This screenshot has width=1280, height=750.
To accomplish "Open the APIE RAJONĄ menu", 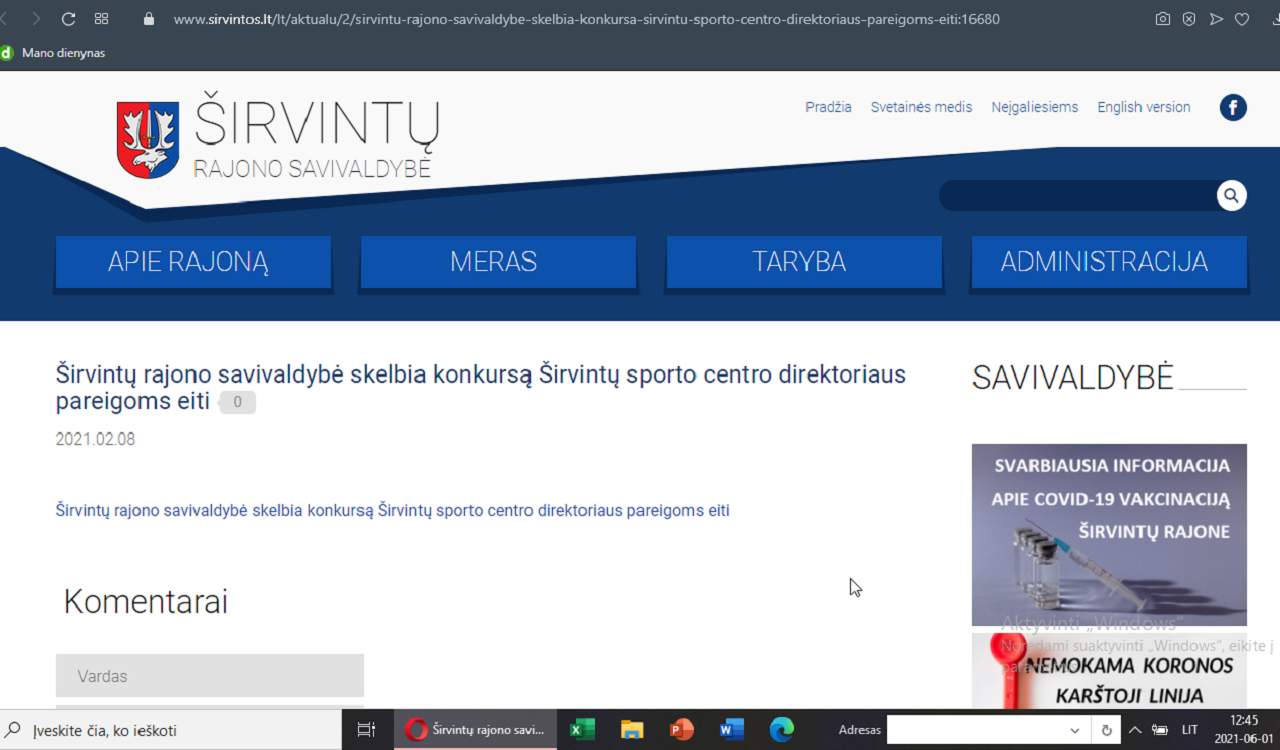I will click(193, 262).
